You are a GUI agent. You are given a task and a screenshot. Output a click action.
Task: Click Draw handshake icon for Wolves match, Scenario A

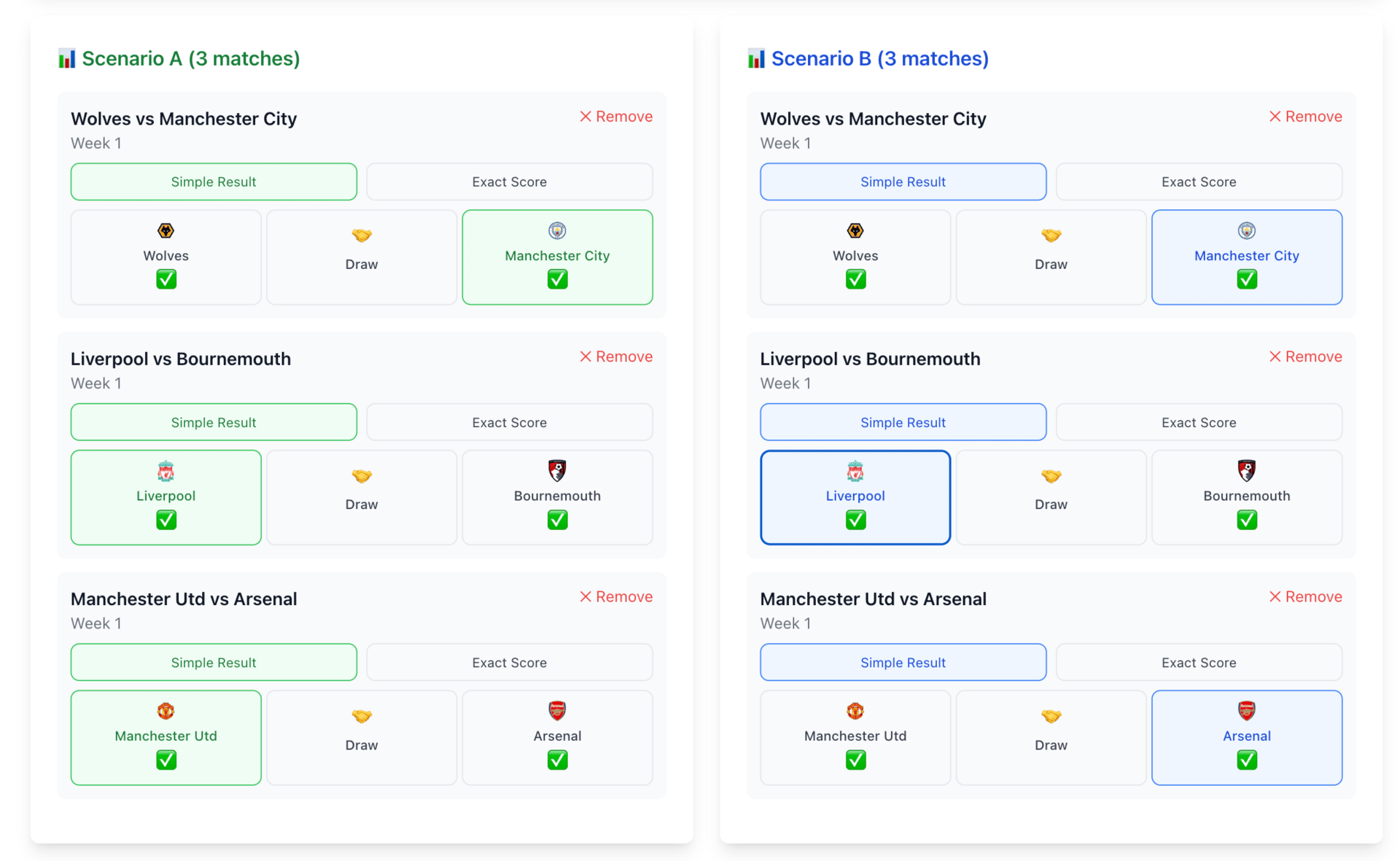(x=362, y=235)
